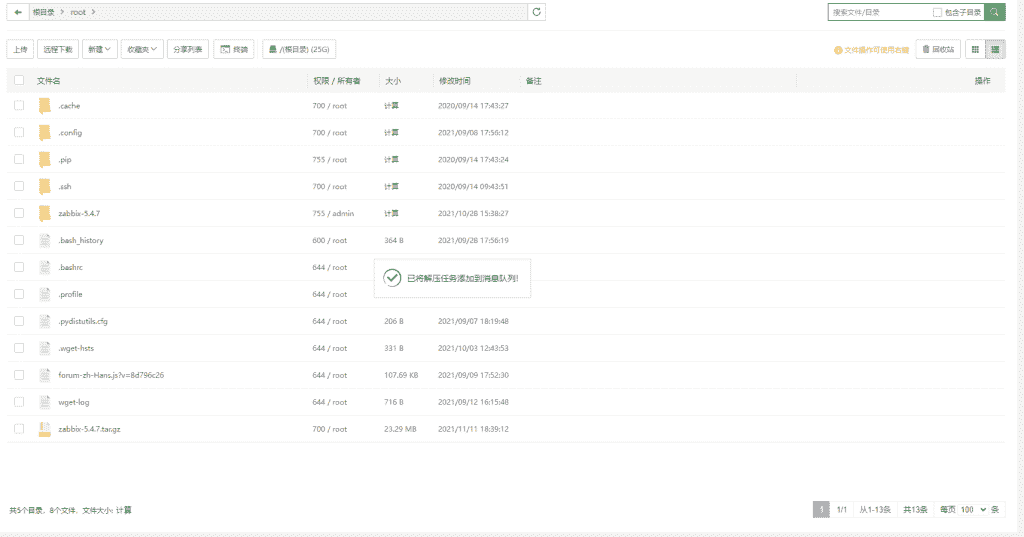The width and height of the screenshot is (1024, 537).
Task: Check the .cache row checkbox
Action: 19,105
